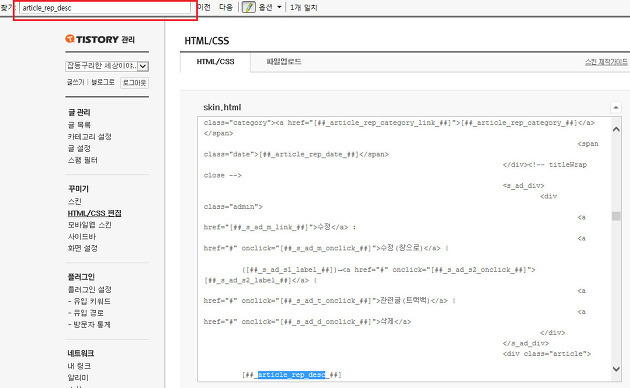The width and height of the screenshot is (630, 388).
Task: Open 글 목록 in sidebar
Action: 79,125
